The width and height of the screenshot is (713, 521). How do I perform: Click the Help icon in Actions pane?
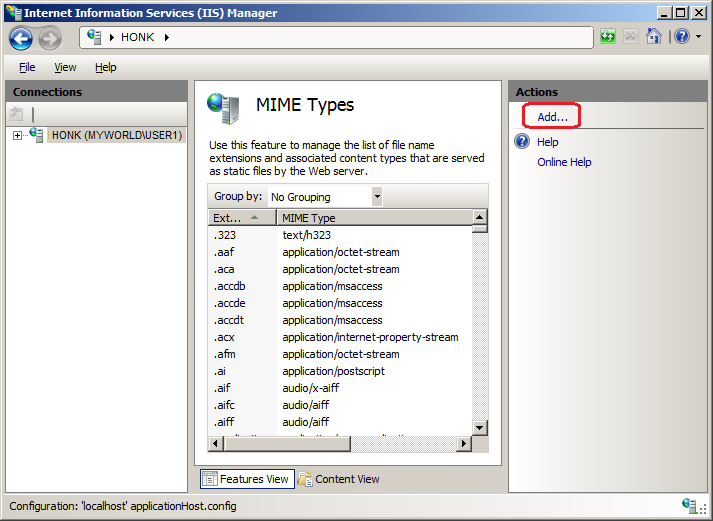[521, 142]
